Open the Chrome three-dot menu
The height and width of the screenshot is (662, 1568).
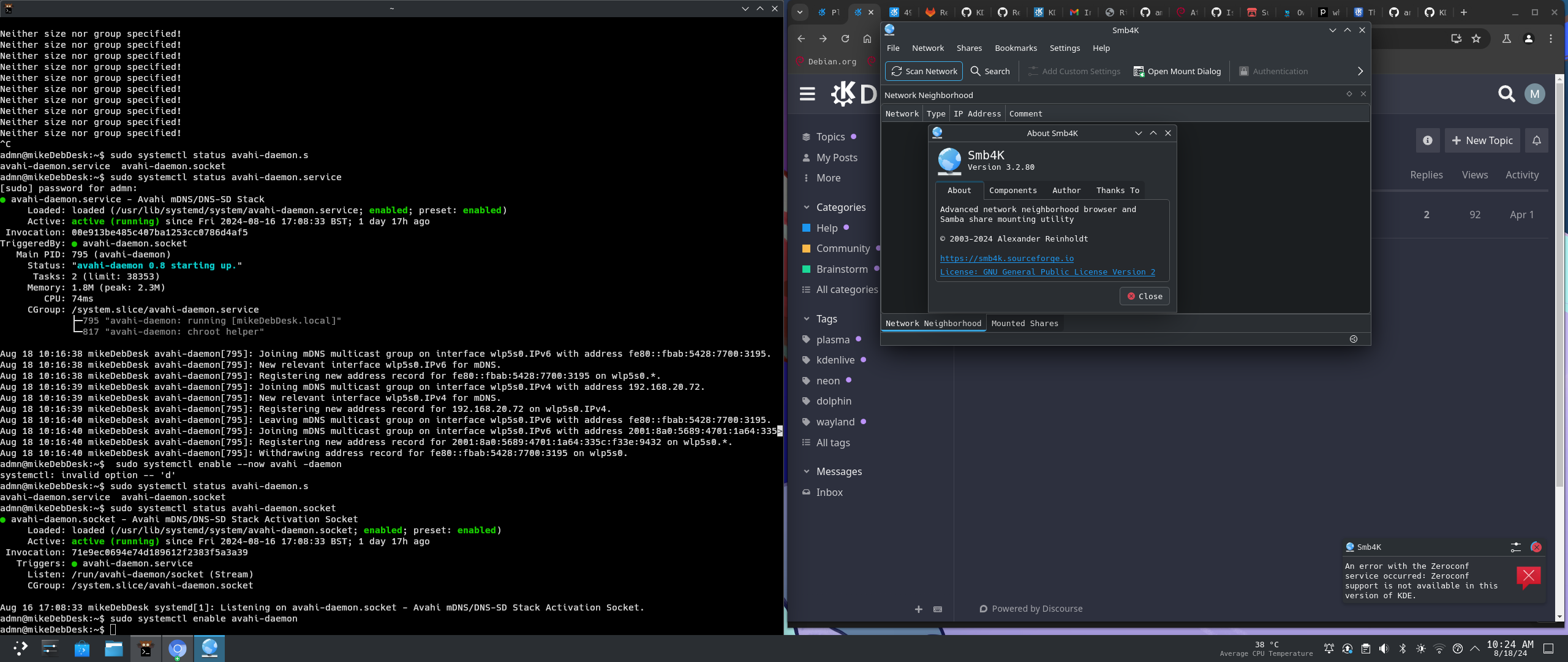click(x=1550, y=39)
